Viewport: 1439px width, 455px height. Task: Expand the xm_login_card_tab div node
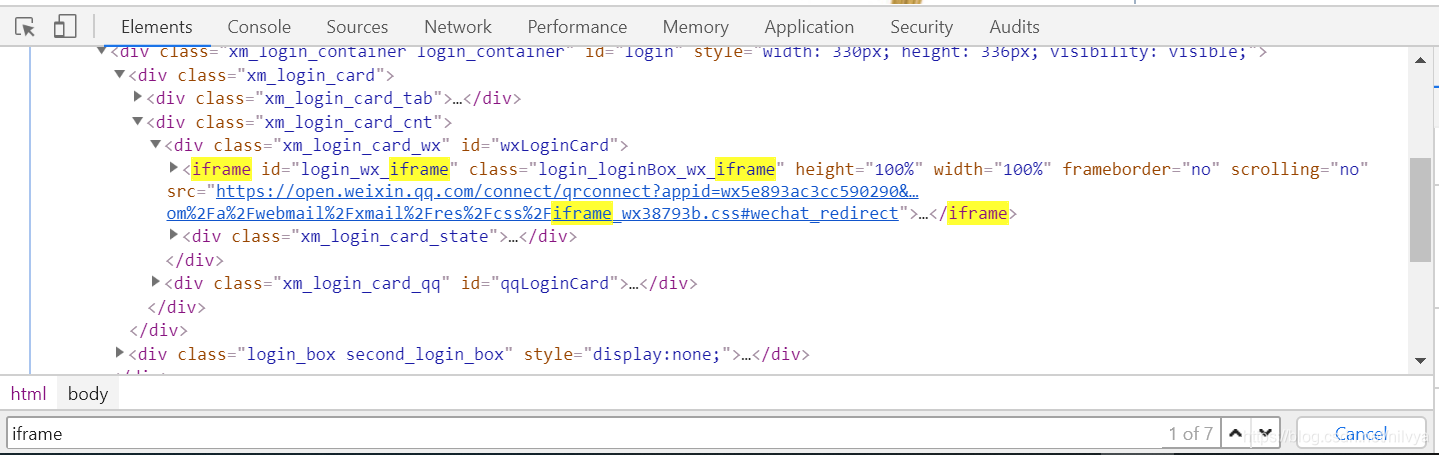tap(138, 97)
